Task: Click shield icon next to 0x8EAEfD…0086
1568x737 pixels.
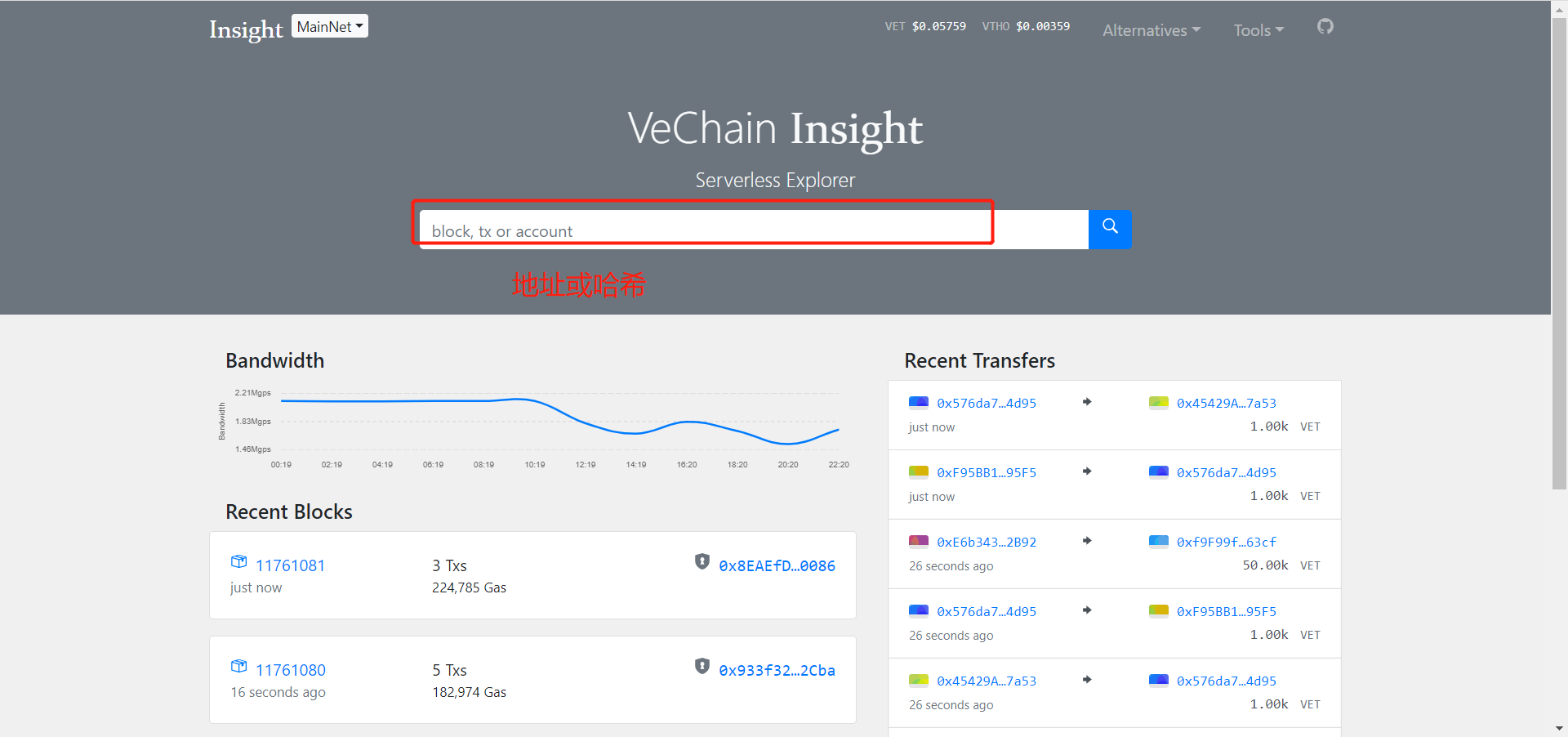Action: click(702, 561)
